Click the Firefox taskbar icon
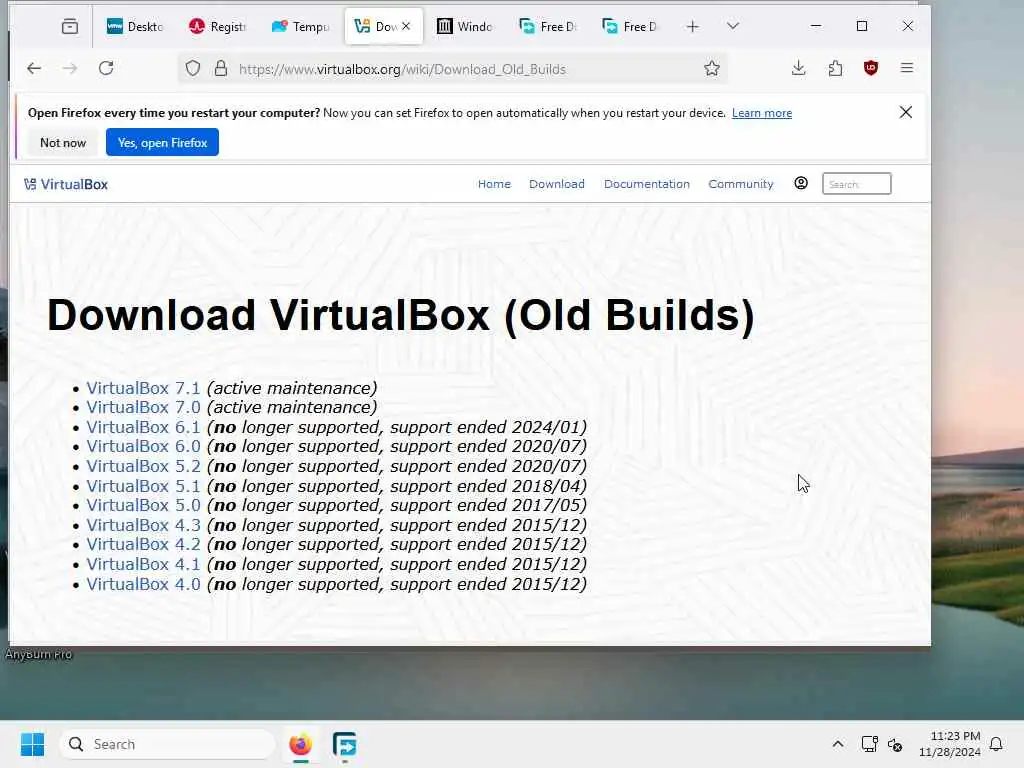 (x=300, y=744)
